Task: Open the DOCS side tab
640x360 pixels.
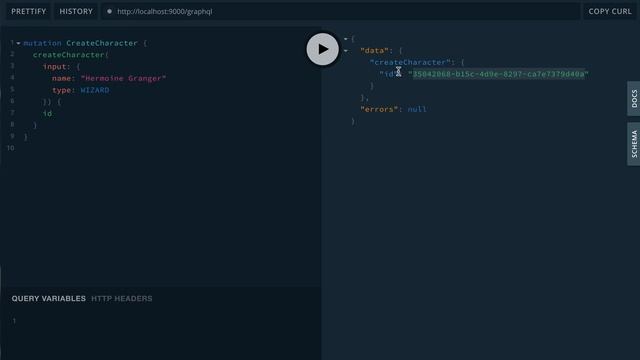Action: pos(633,98)
